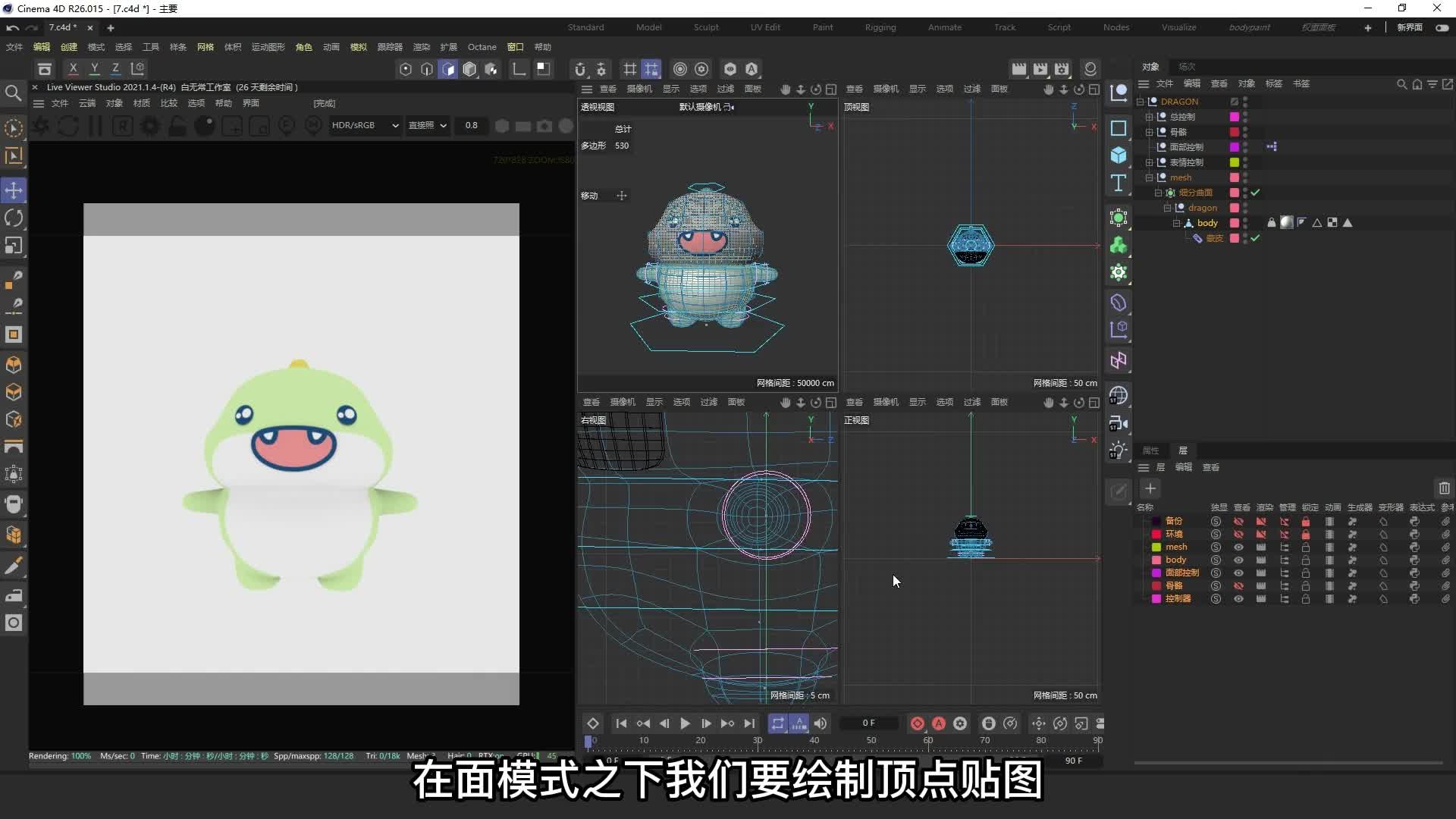Toggle the green check of 细分曲面 object
The width and height of the screenshot is (1456, 819).
point(1256,193)
